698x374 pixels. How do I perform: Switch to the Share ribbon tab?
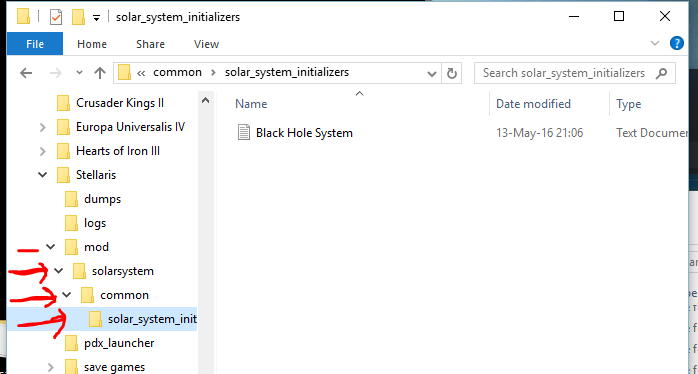[150, 44]
